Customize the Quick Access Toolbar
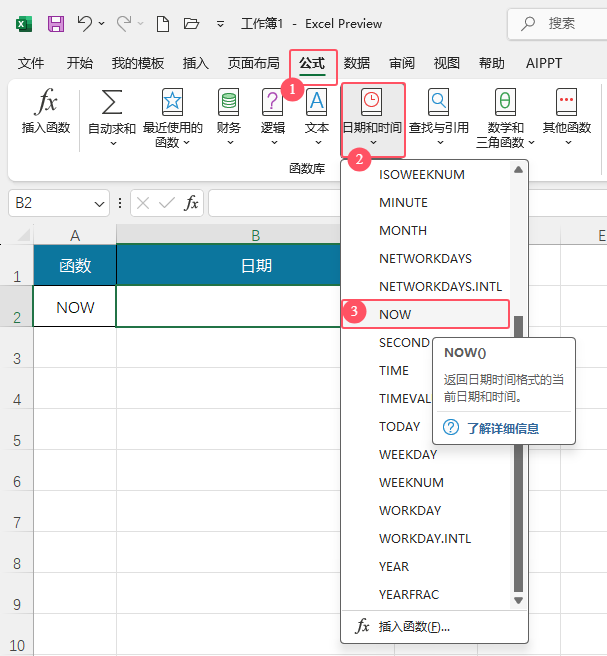The image size is (607, 656). pyautogui.click(x=220, y=24)
